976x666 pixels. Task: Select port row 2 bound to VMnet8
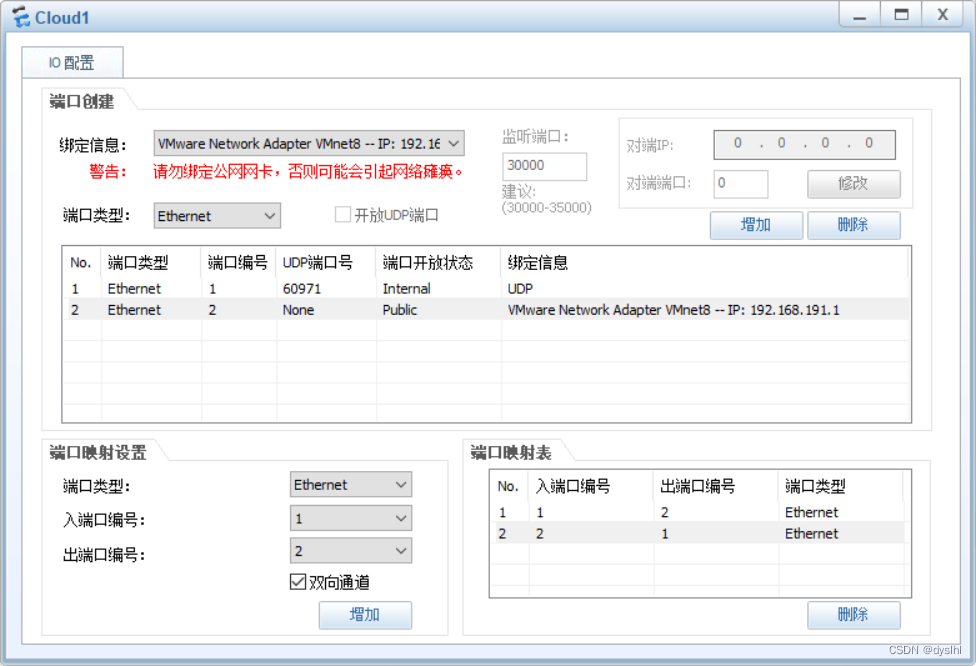(x=486, y=310)
